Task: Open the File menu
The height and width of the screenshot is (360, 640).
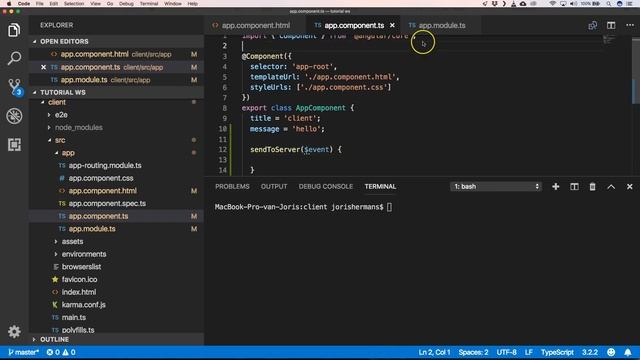Action: (40, 3)
